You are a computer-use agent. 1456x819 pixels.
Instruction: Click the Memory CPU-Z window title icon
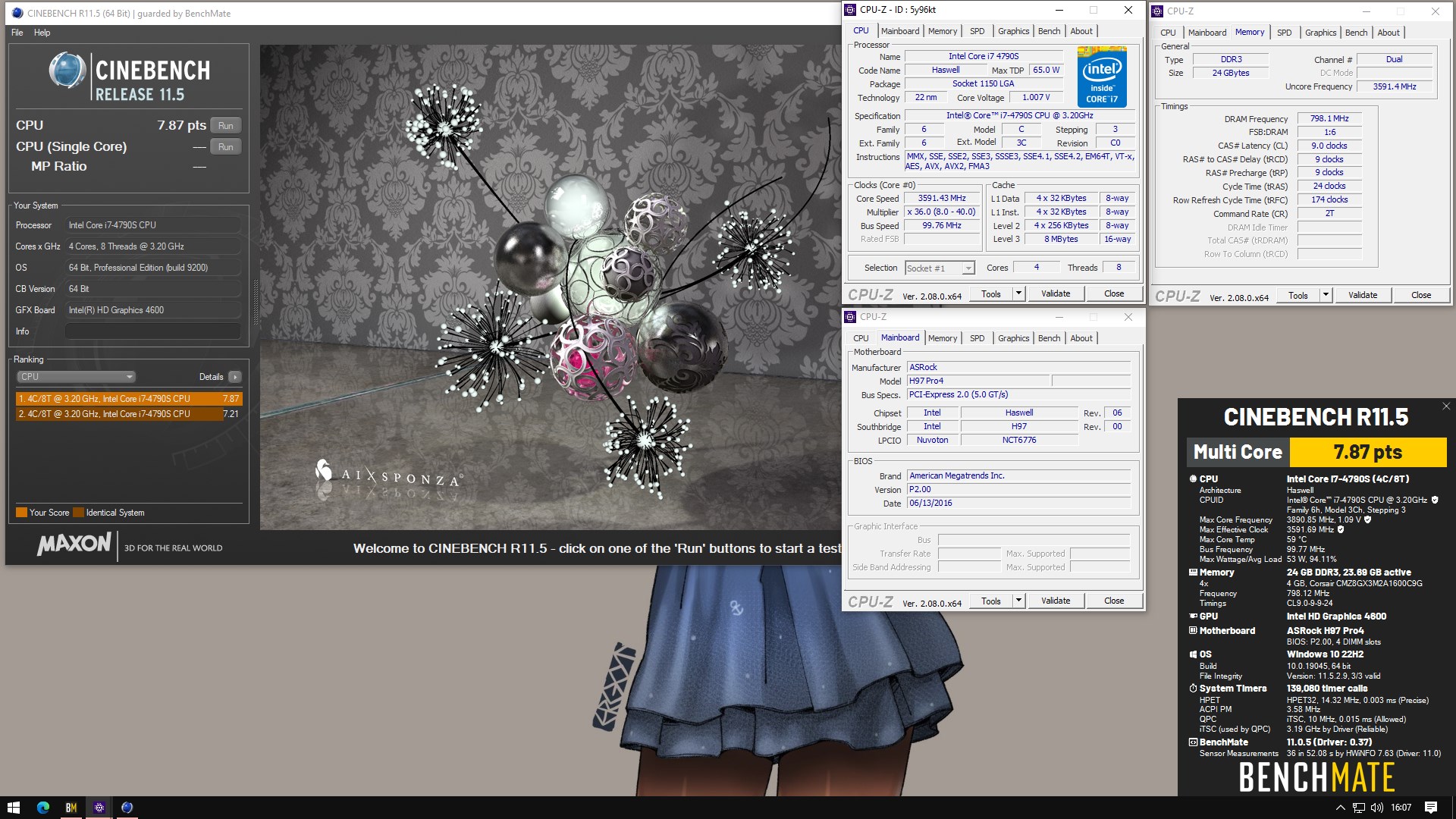click(x=1157, y=11)
